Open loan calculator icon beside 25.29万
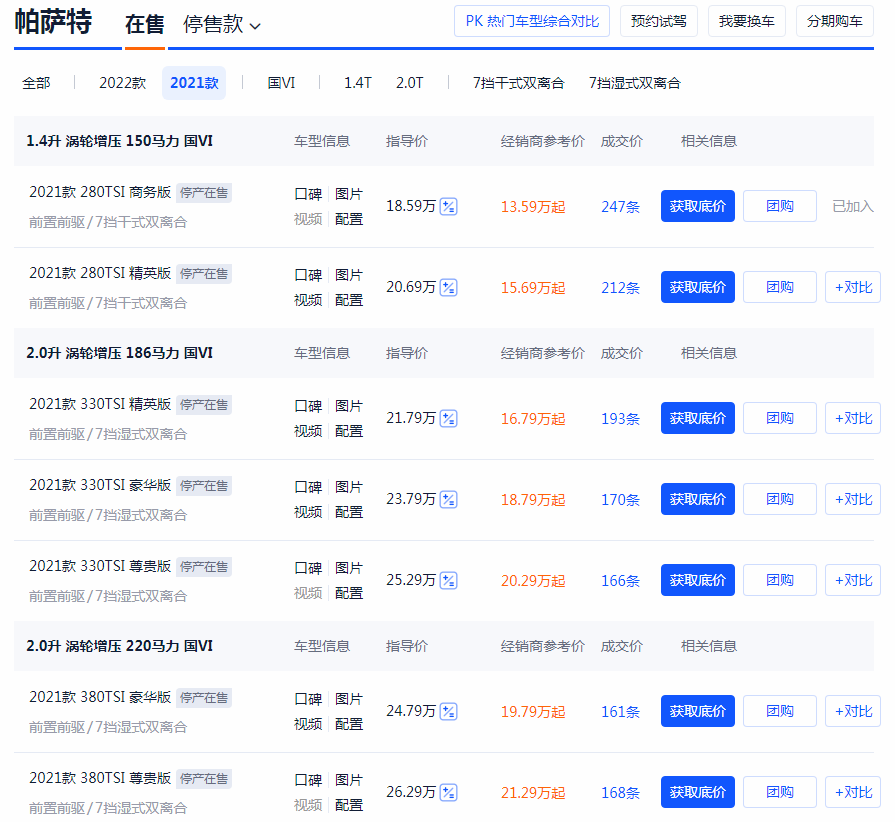Viewport: 895px width, 822px height. (449, 581)
